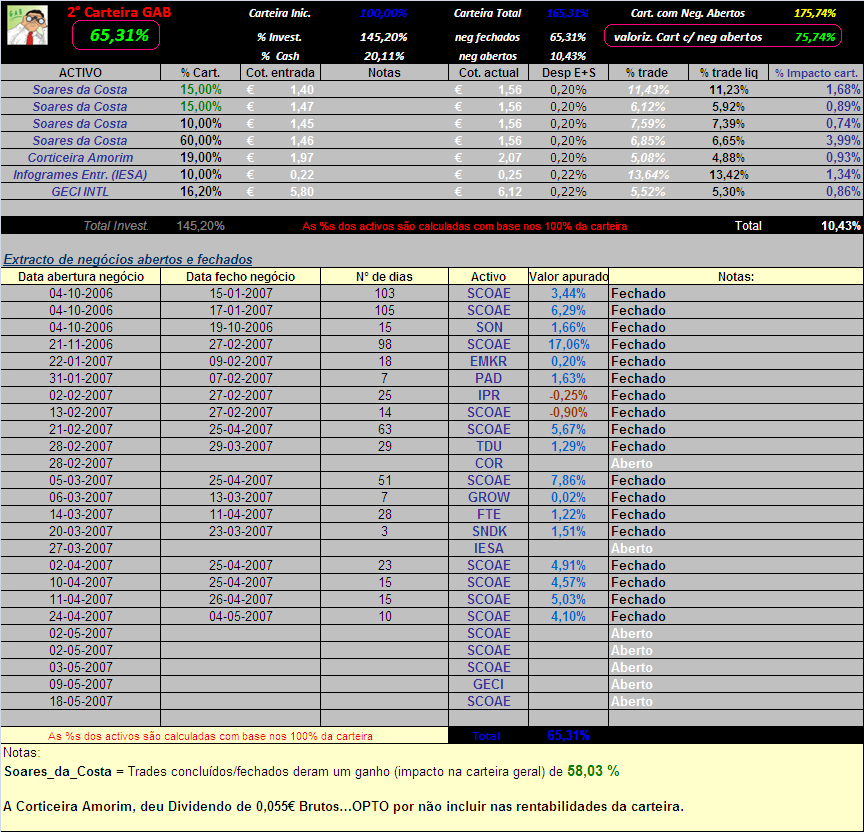
Task: Click the 17,06% SCOAE value
Action: (569, 344)
